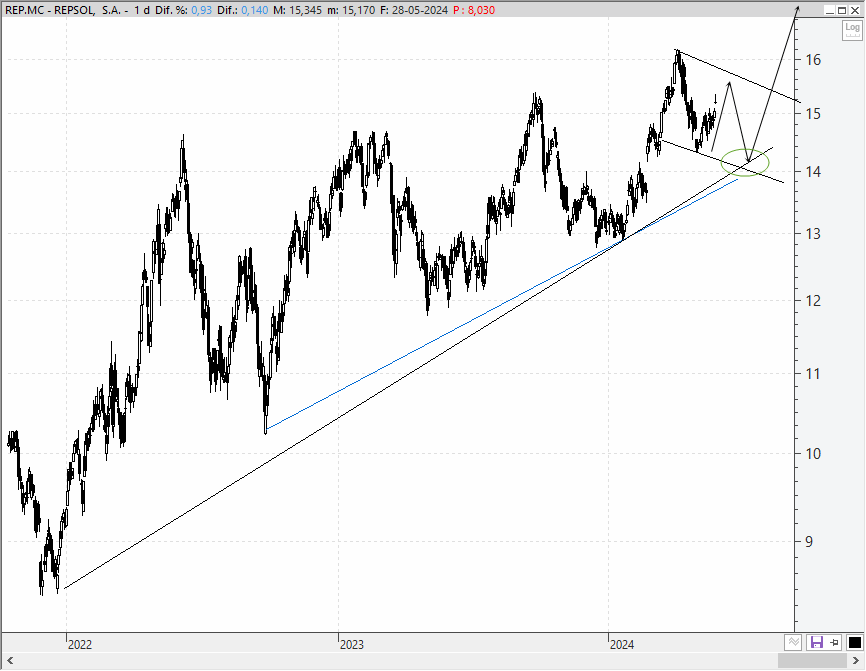
Task: Click the maximum value M: 15,345
Action: click(x=298, y=10)
